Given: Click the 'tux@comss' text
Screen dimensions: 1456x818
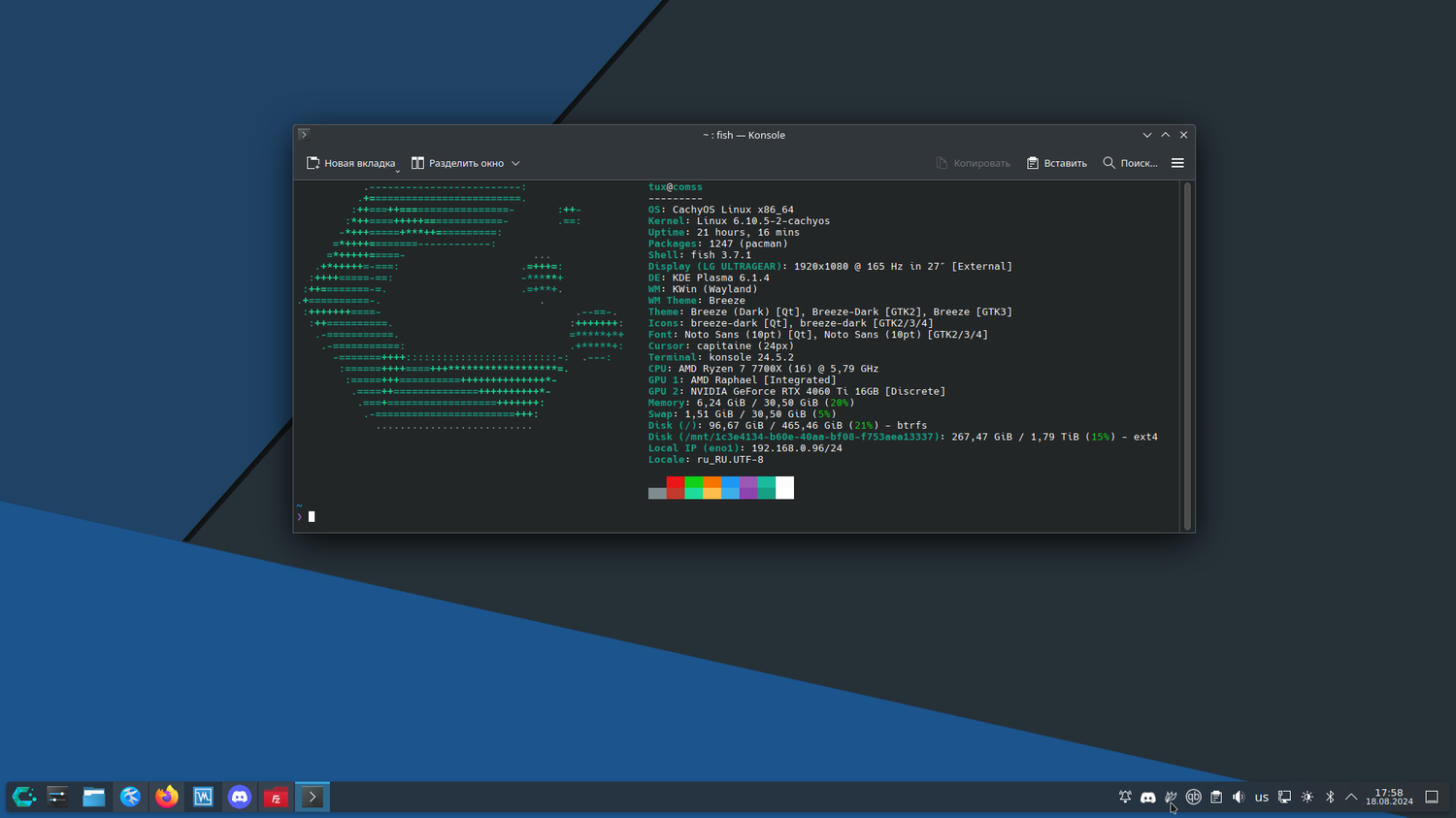Looking at the screenshot, I should point(676,187).
